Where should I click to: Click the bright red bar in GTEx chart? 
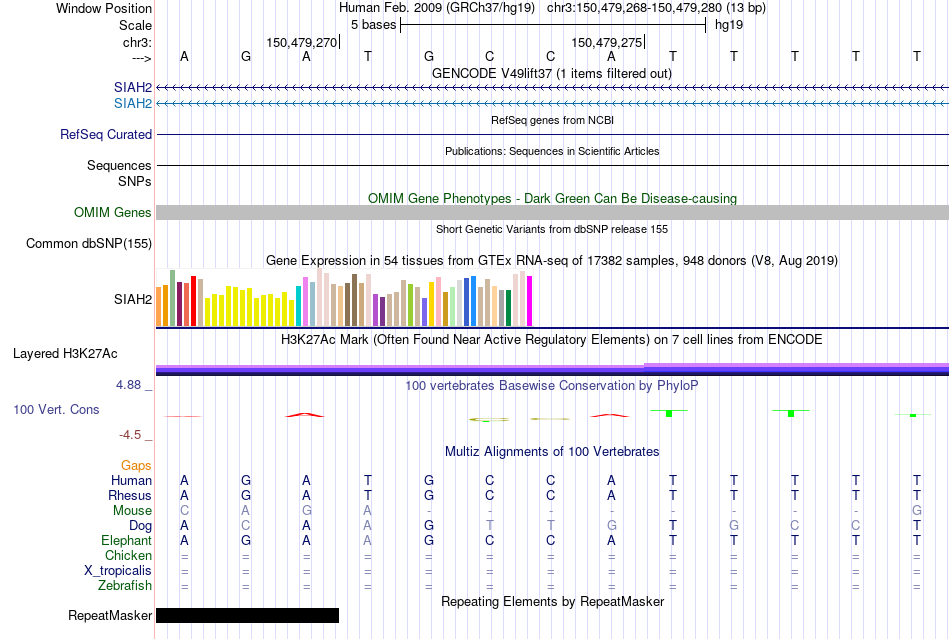point(193,301)
